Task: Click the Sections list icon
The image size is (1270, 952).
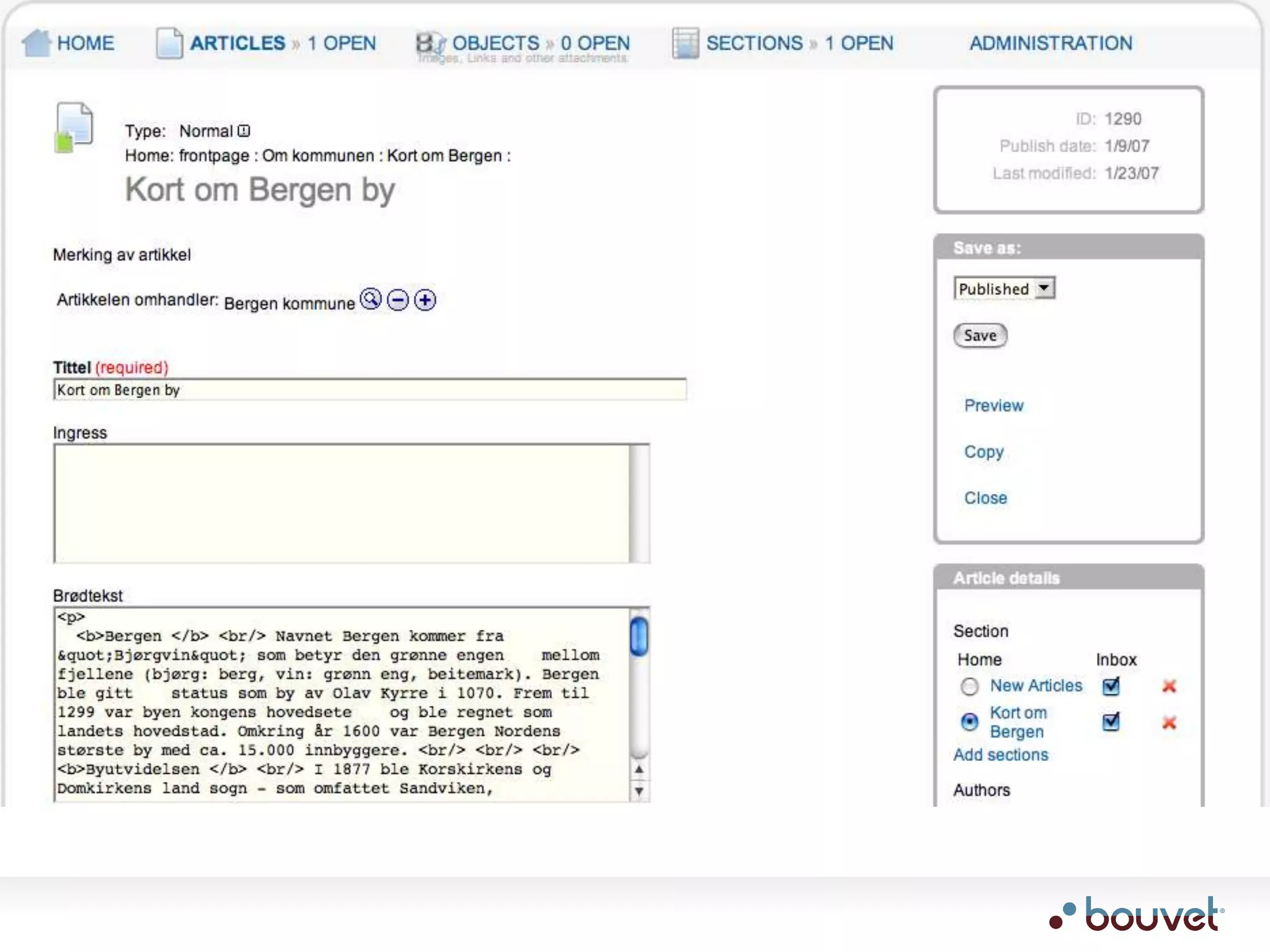Action: 685,43
